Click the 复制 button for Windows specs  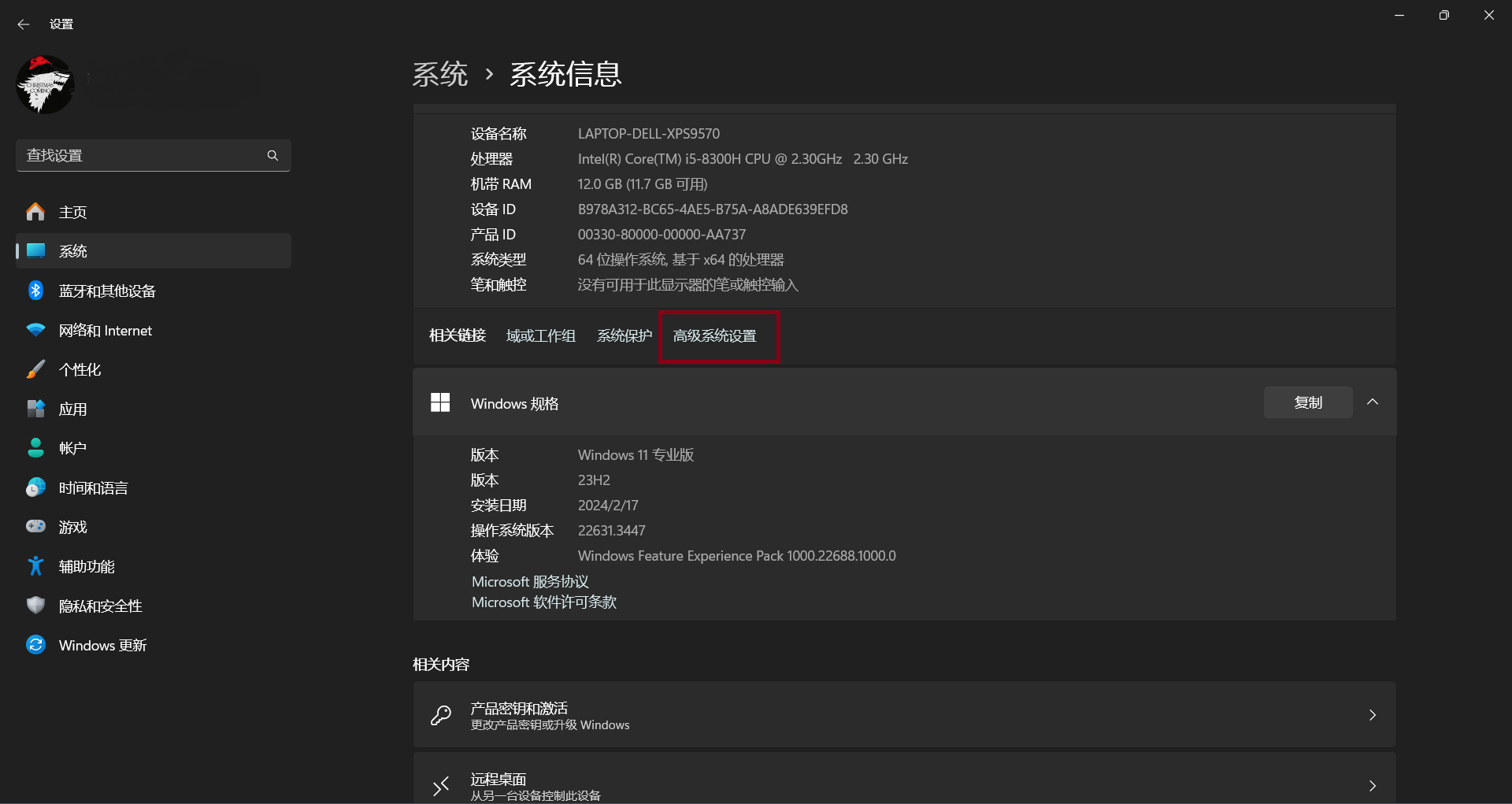pos(1306,402)
